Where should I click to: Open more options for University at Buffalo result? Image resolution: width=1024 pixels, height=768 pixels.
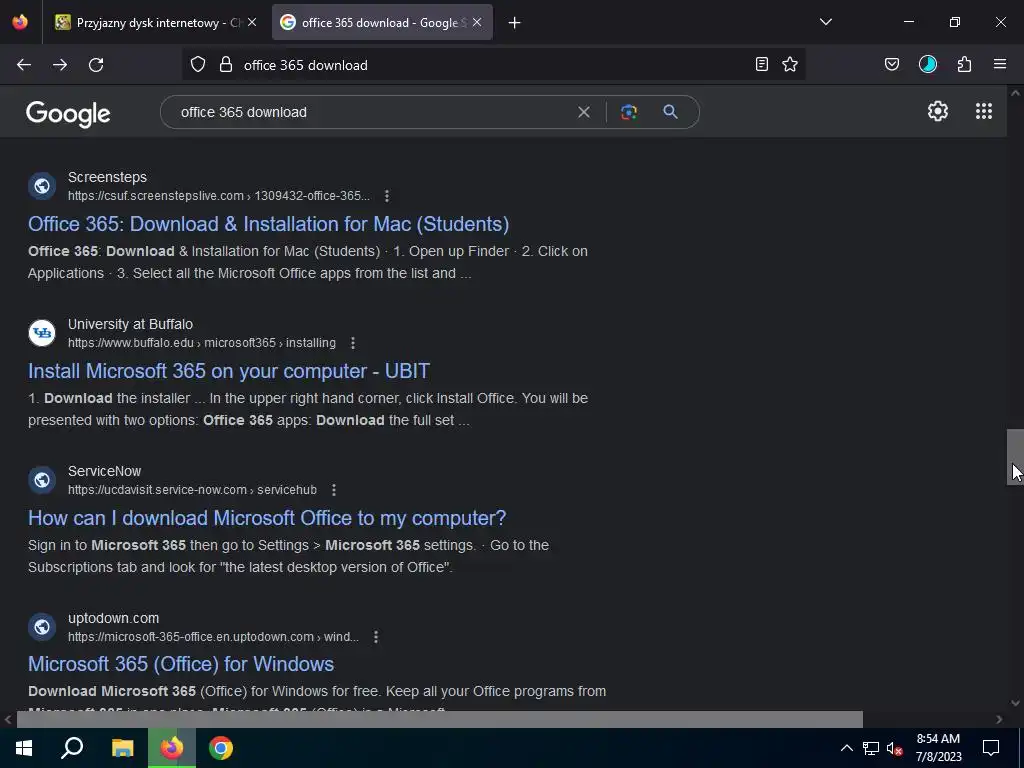[353, 343]
